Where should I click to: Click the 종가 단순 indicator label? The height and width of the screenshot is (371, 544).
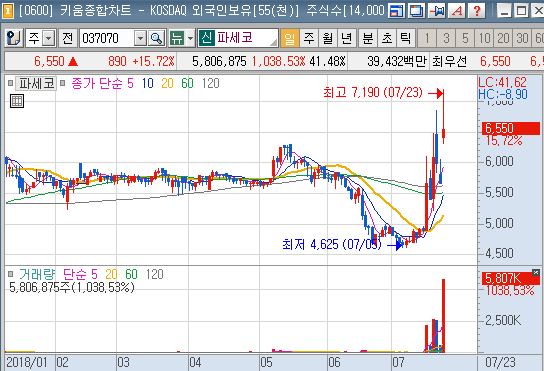(97, 83)
